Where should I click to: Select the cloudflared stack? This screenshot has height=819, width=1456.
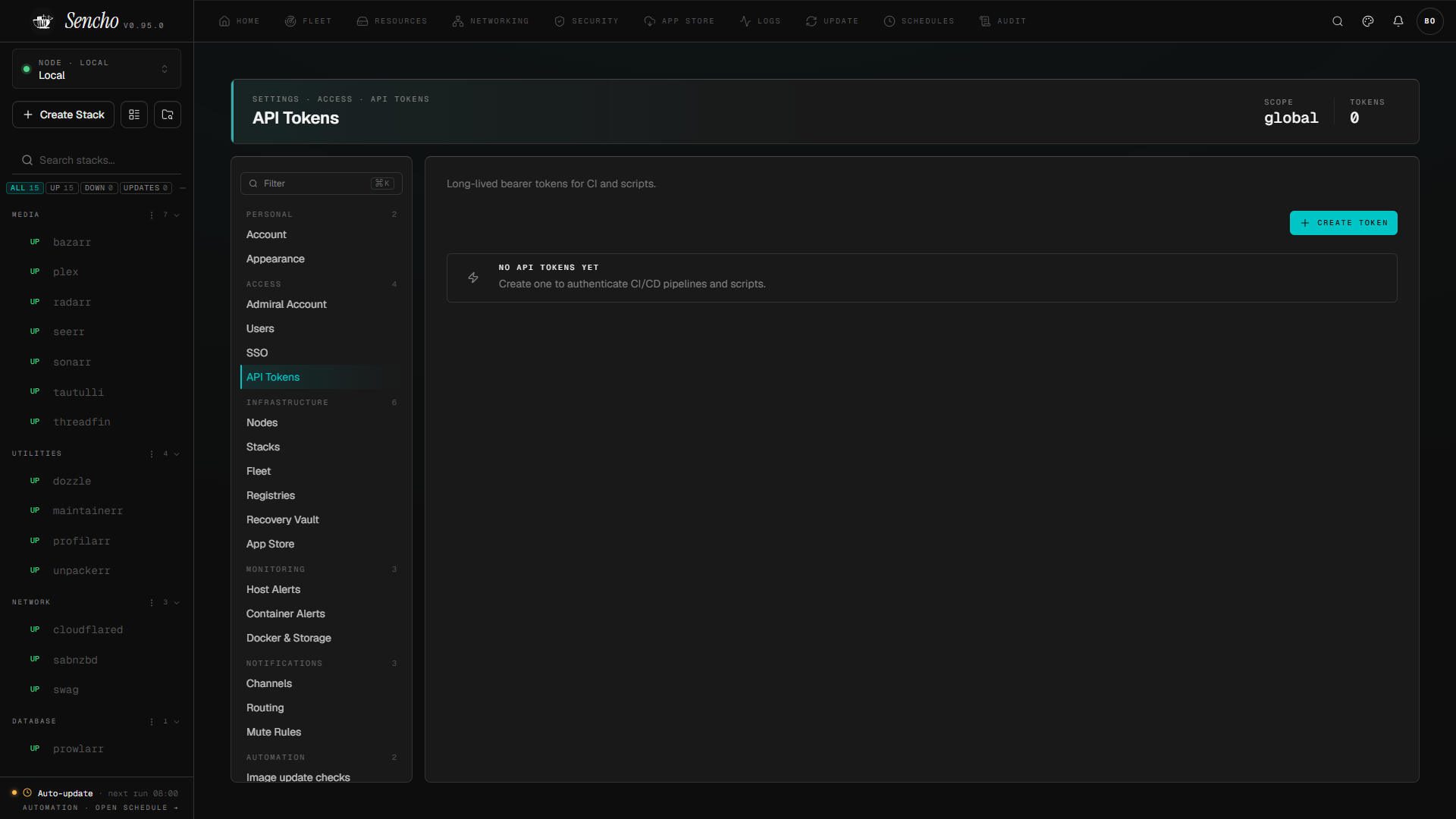[96, 630]
